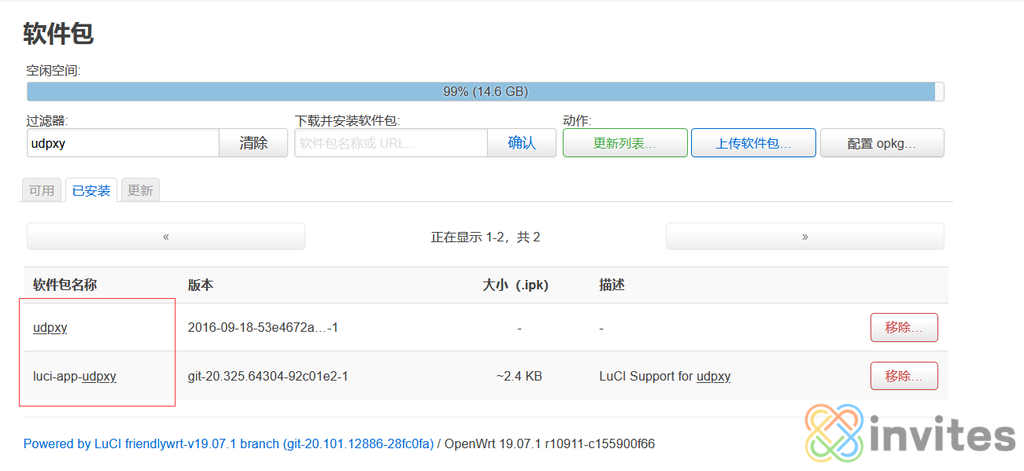Switch to the 可用 tab
Image resolution: width=1024 pixels, height=471 pixels.
[42, 191]
